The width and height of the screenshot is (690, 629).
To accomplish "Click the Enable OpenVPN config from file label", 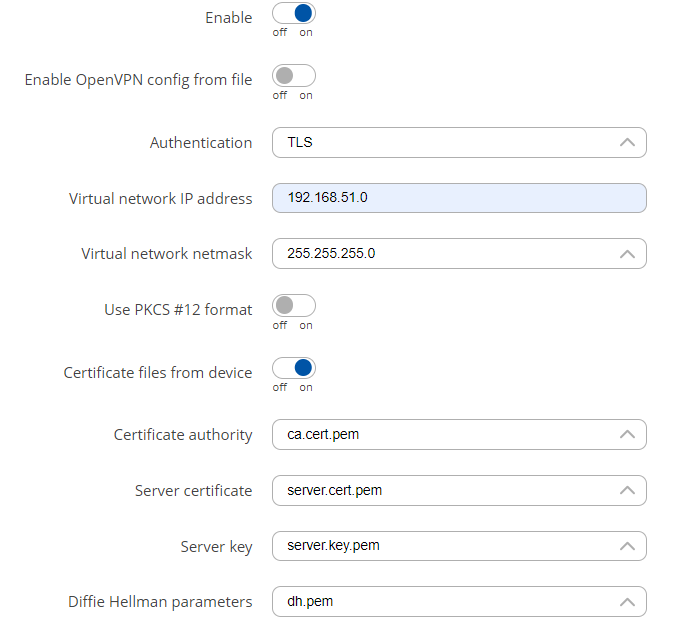I will click(139, 80).
